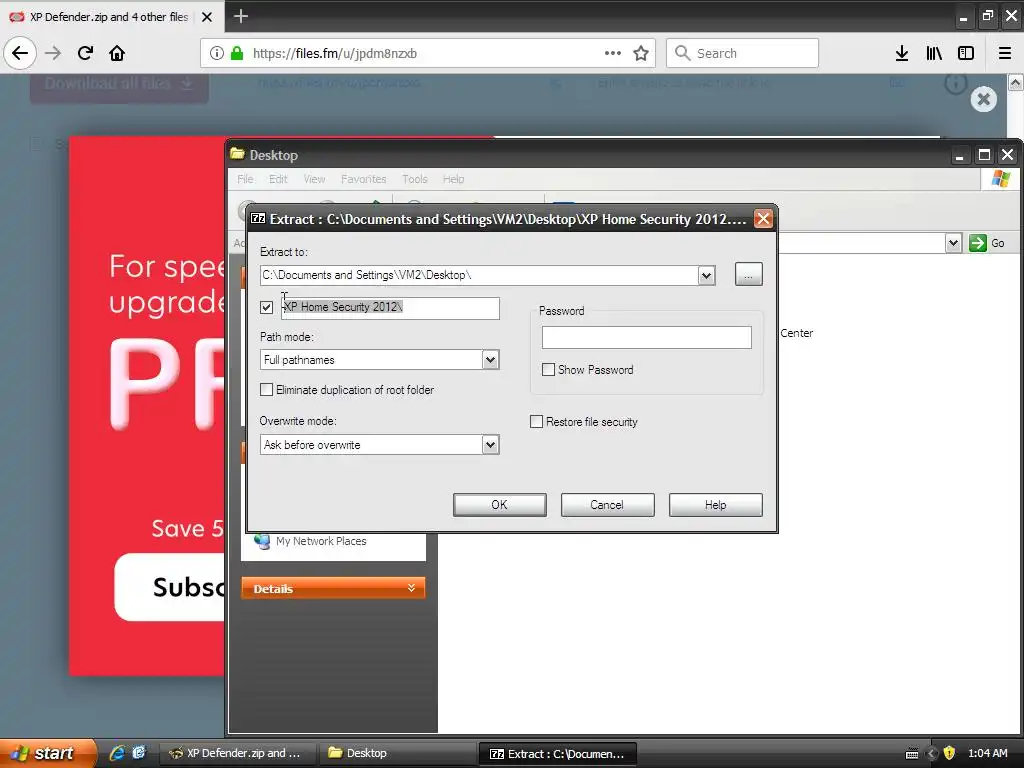Confirm extraction with OK
1024x768 pixels.
point(500,505)
